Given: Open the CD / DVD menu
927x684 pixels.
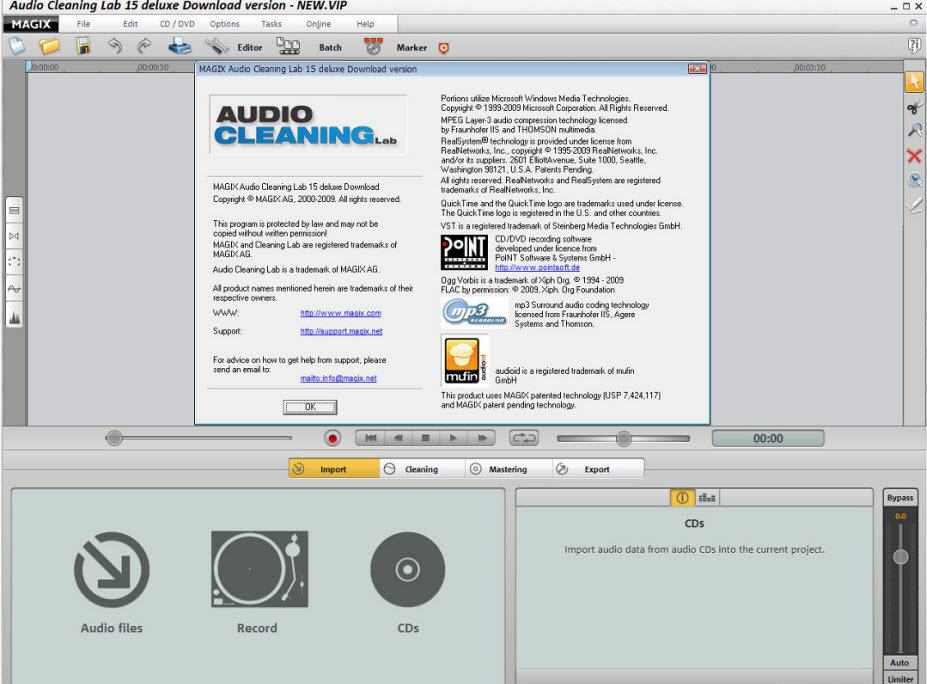Looking at the screenshot, I should click(177, 24).
